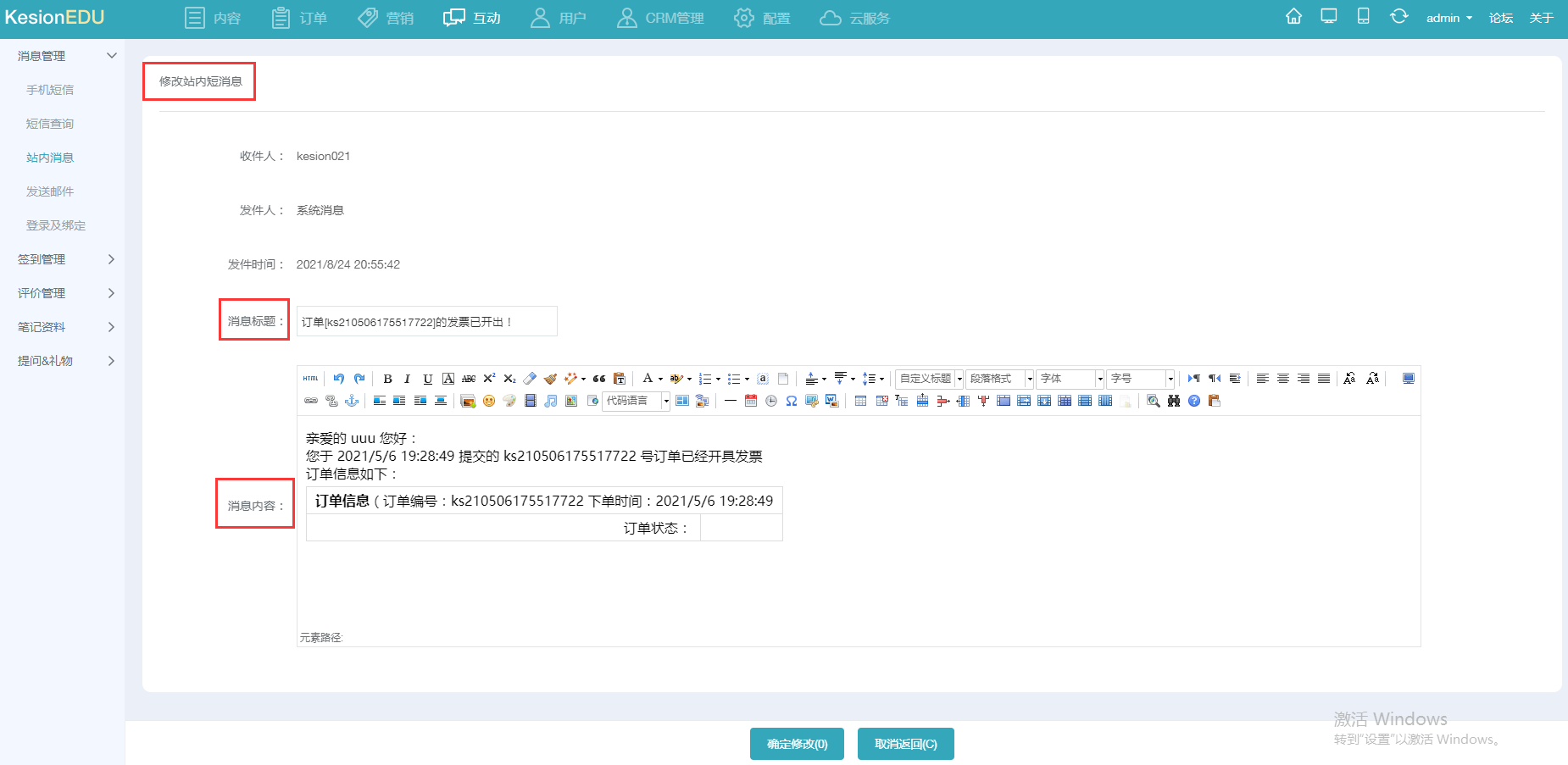Click the align left icon
1568x765 pixels.
(1263, 379)
